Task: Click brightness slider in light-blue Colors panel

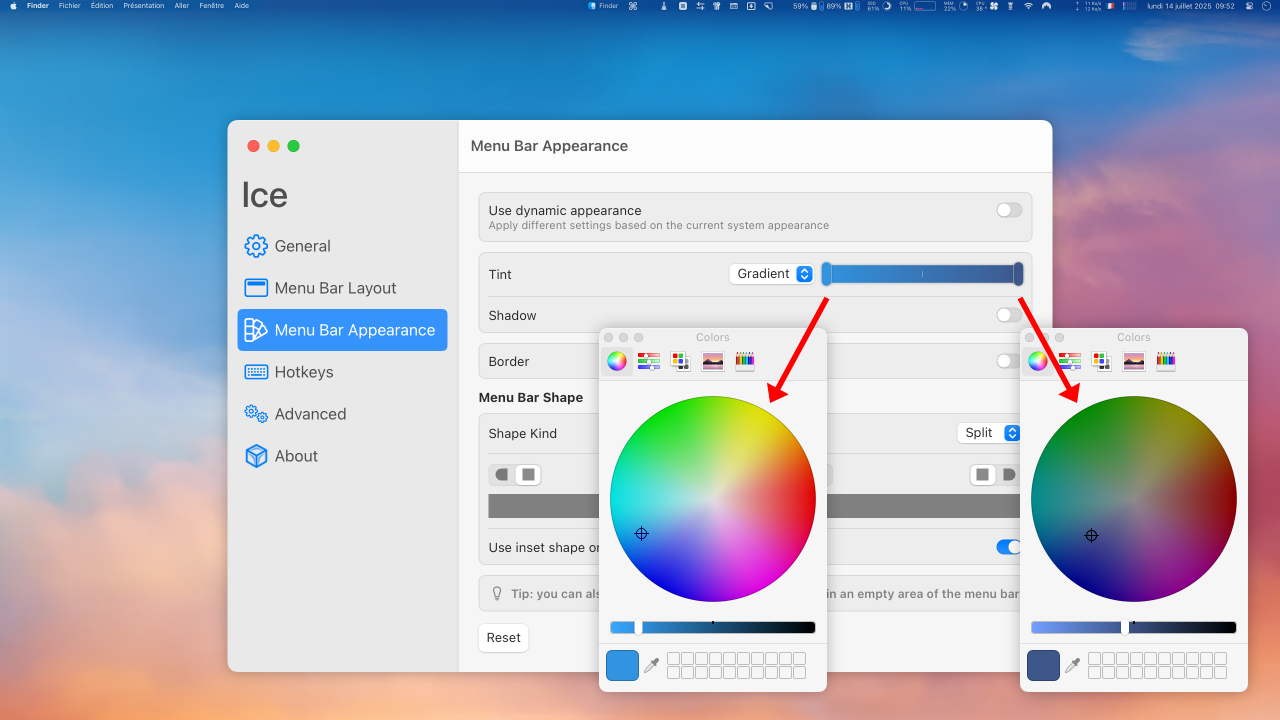Action: 713,627
